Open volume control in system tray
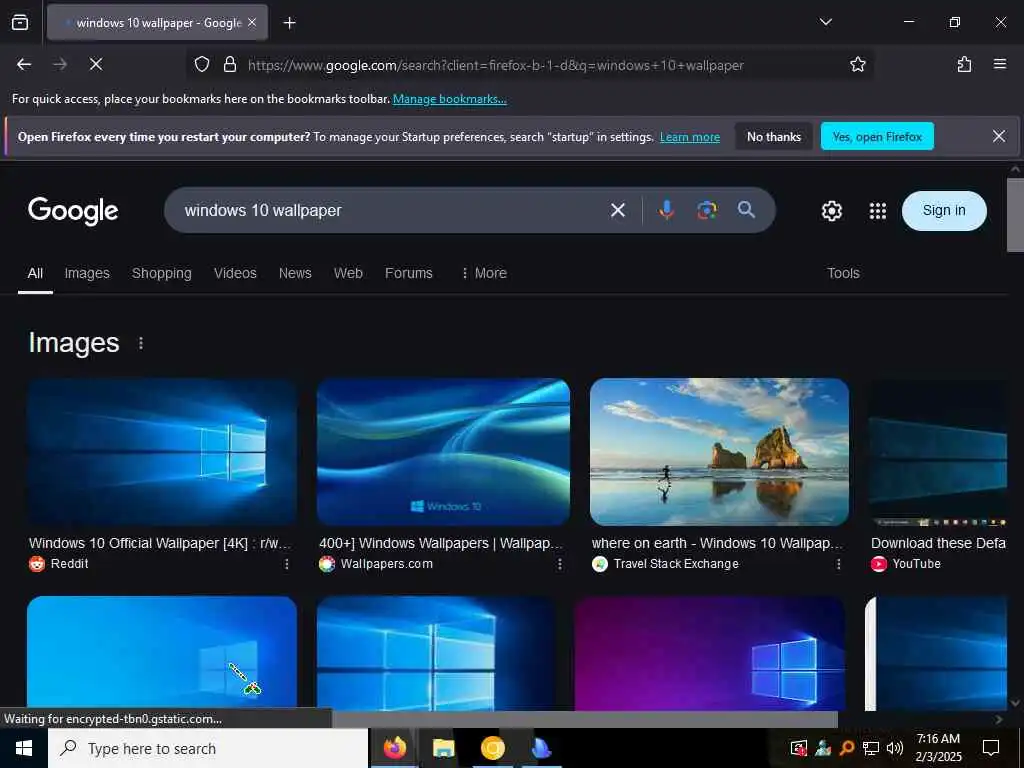 click(x=895, y=748)
